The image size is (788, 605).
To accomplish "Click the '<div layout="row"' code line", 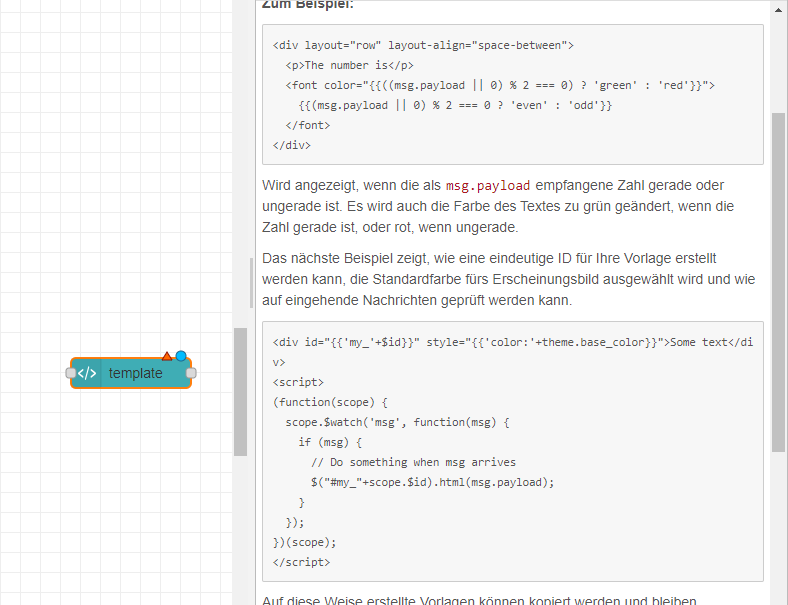I will pos(423,45).
